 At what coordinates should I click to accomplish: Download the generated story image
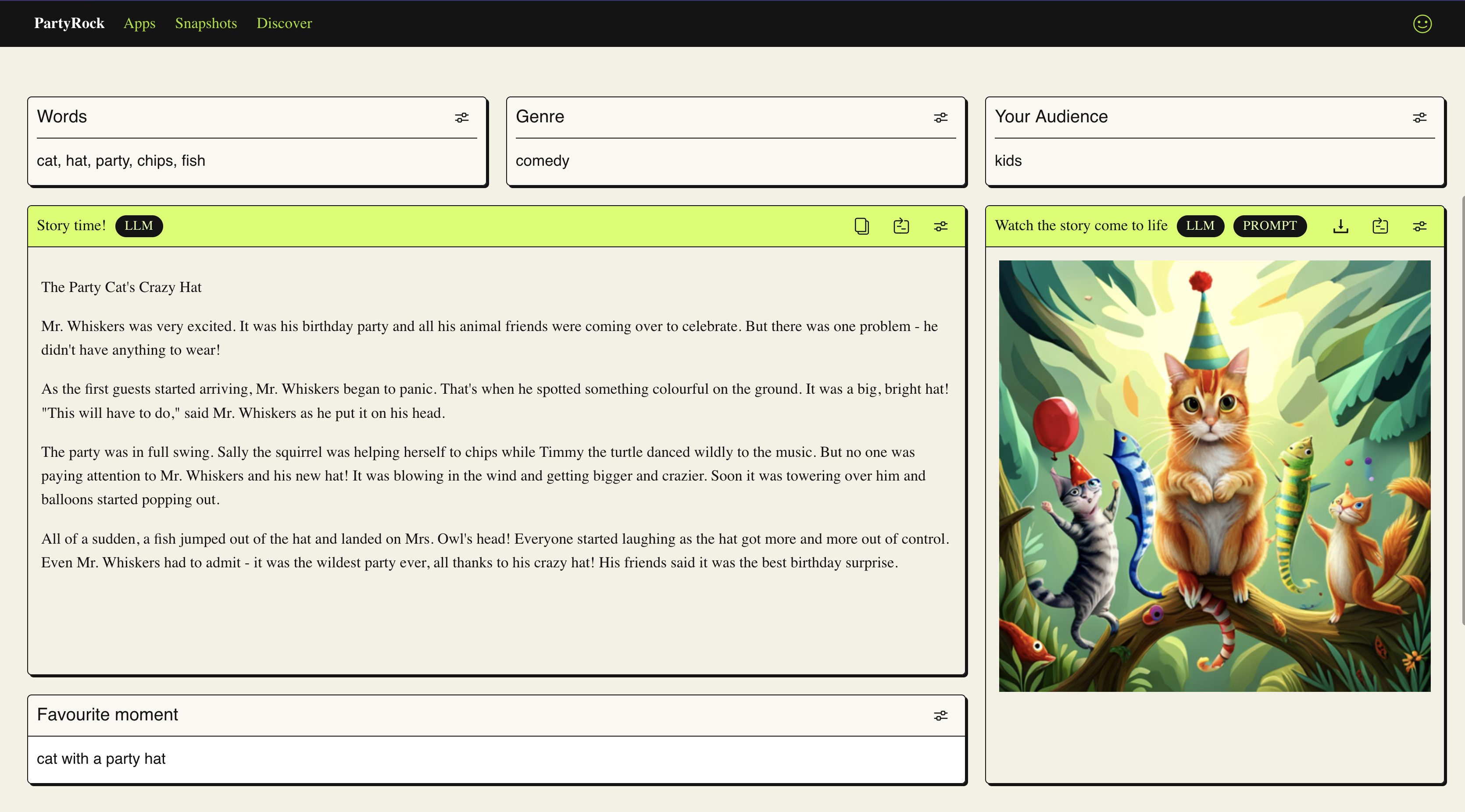[1340, 226]
